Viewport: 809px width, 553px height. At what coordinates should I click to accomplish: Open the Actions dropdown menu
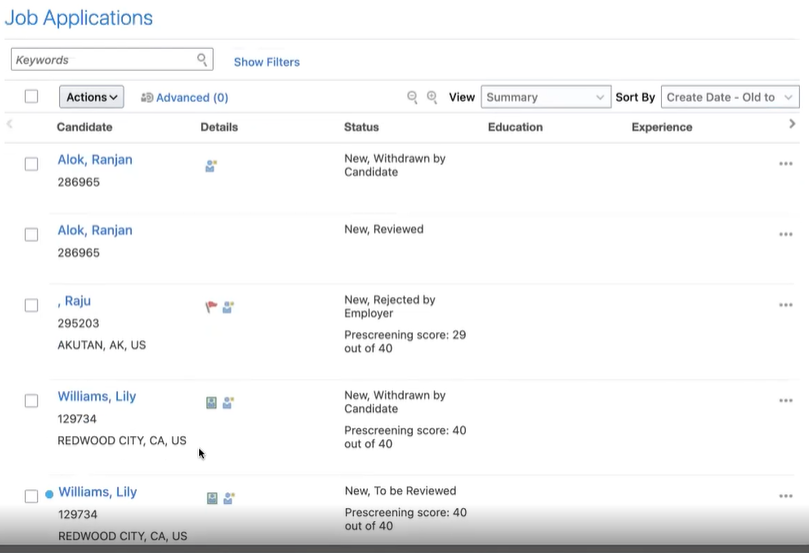tap(91, 97)
